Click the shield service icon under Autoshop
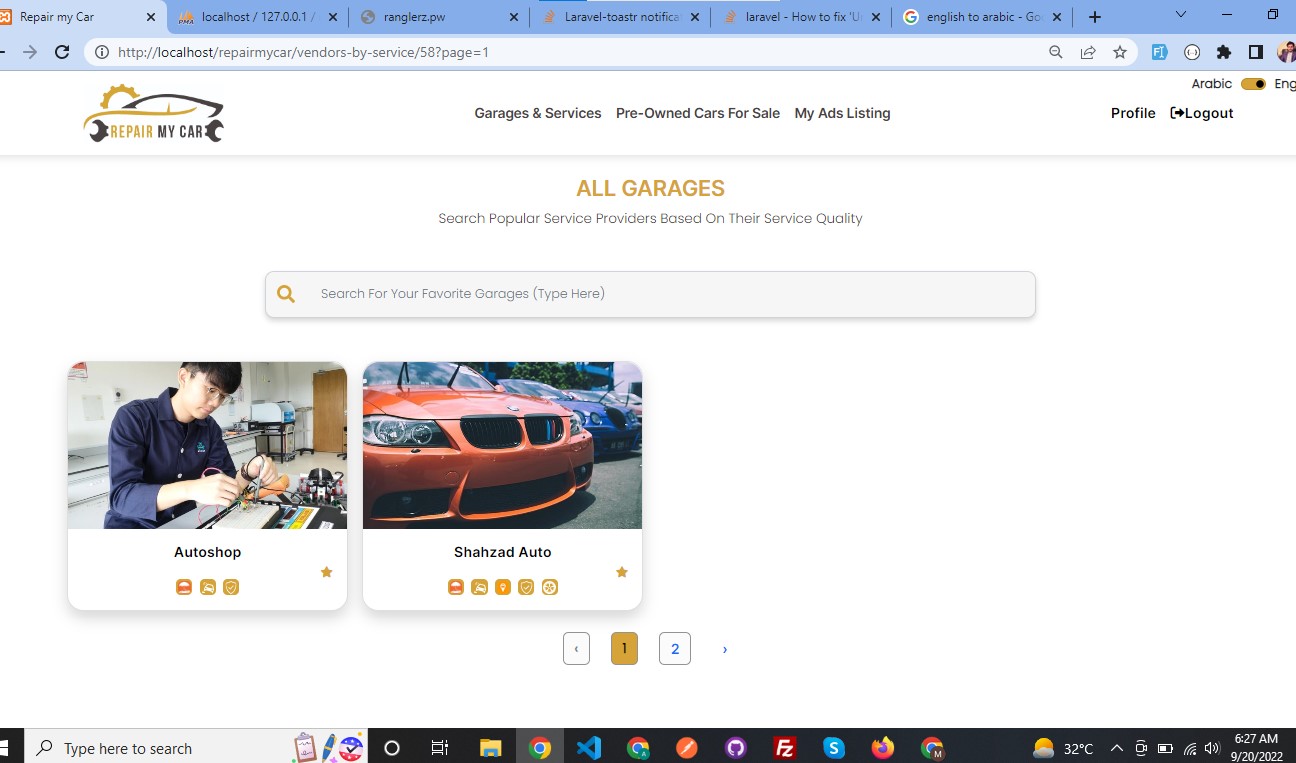The width and height of the screenshot is (1296, 763). click(x=231, y=587)
